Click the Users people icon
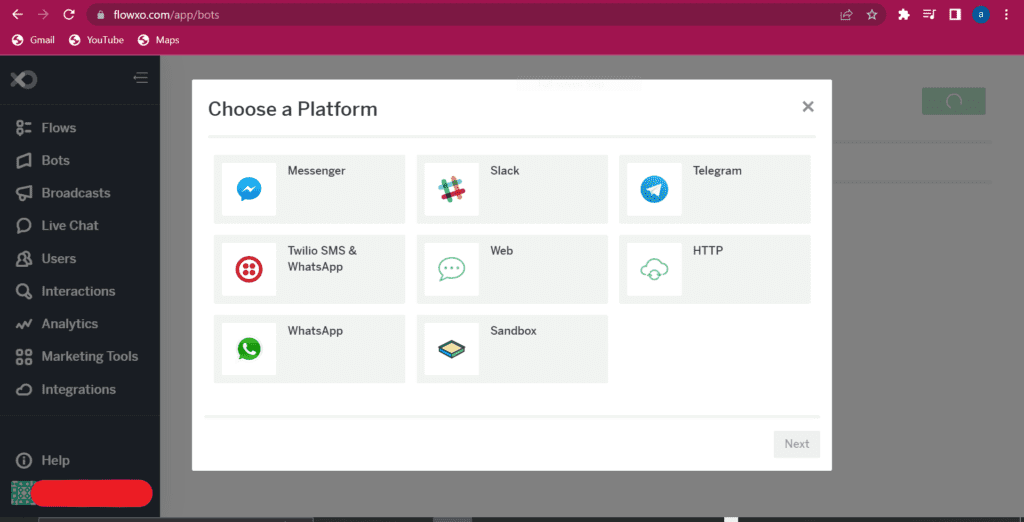1024x522 pixels. [x=24, y=259]
